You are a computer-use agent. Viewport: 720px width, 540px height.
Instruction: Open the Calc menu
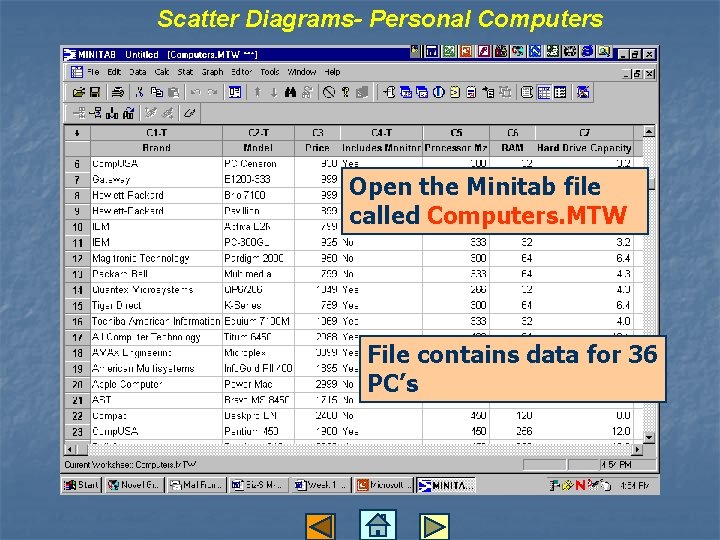[x=162, y=72]
